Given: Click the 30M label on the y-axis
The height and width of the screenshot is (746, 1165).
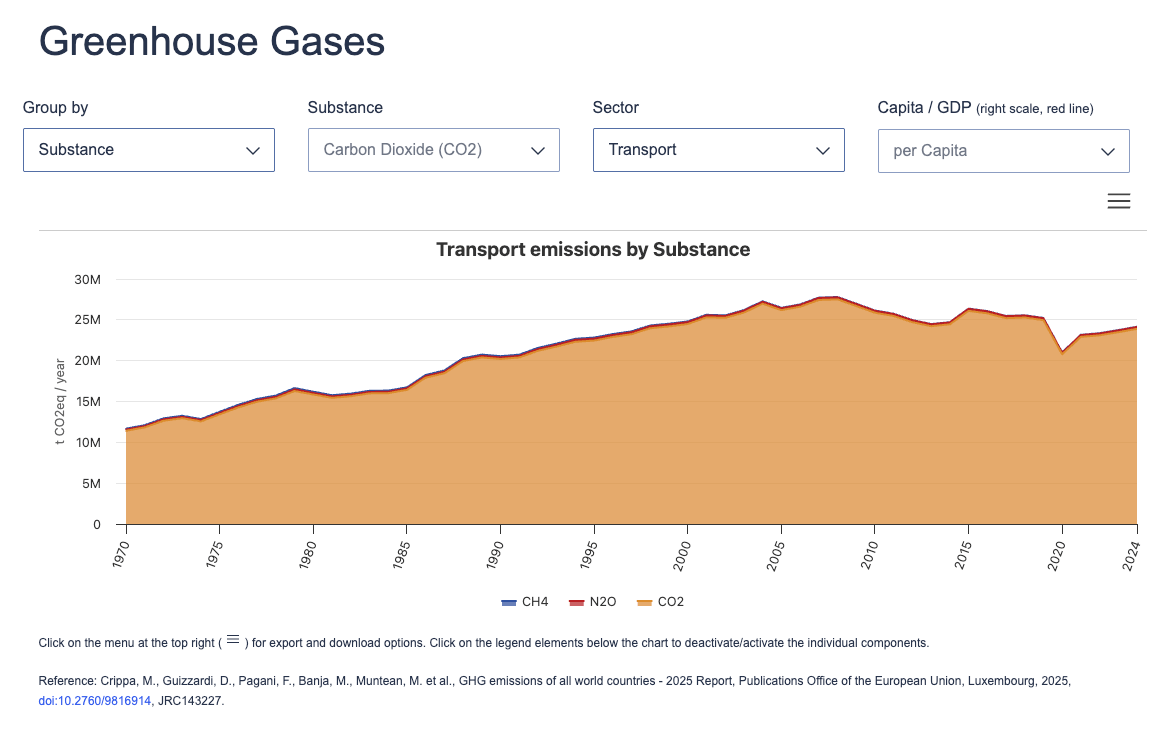Looking at the screenshot, I should pos(88,279).
